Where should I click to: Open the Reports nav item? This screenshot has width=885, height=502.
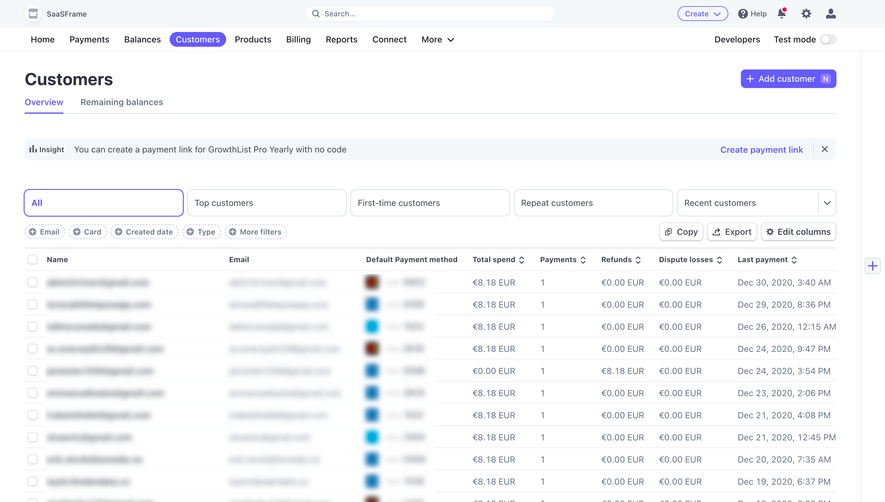tap(341, 40)
